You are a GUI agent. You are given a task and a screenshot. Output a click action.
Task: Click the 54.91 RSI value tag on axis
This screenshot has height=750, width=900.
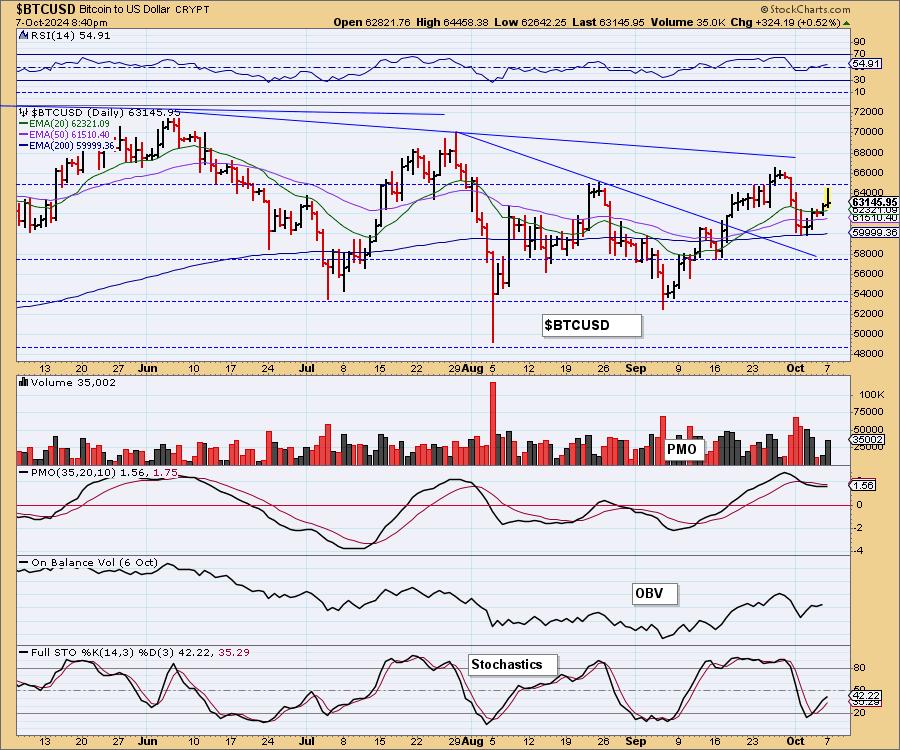coord(867,64)
